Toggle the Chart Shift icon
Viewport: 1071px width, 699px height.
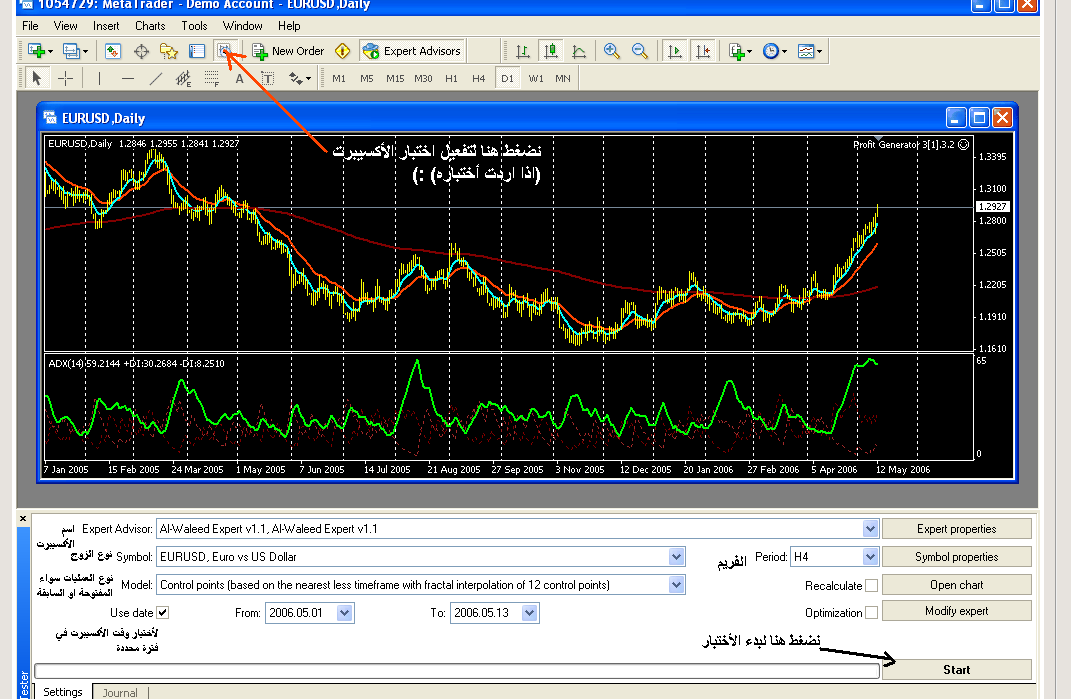tap(703, 51)
